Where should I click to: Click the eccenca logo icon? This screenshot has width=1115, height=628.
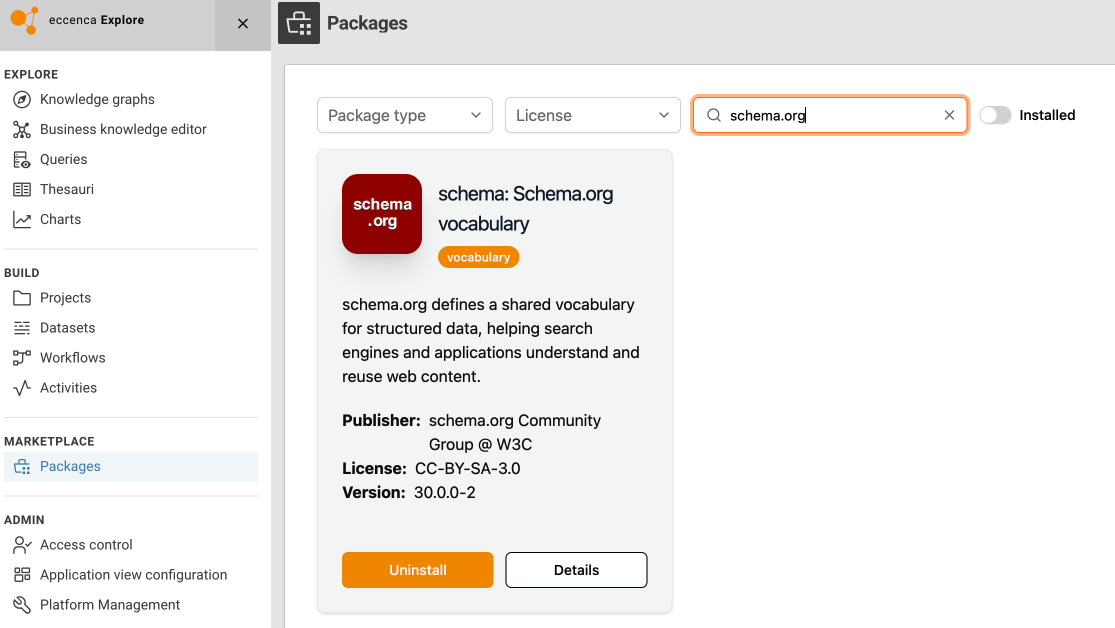click(24, 20)
